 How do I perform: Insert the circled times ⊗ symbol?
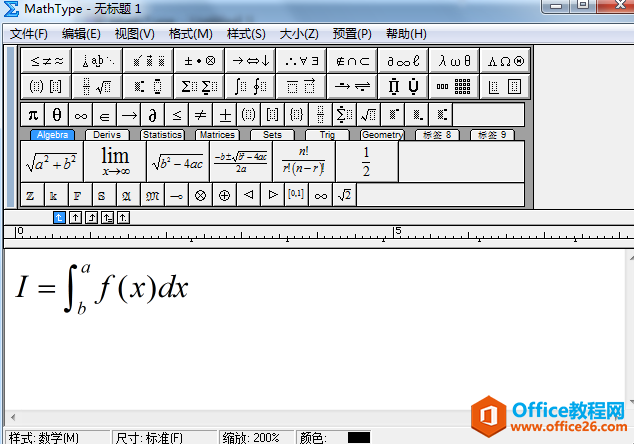coord(200,195)
